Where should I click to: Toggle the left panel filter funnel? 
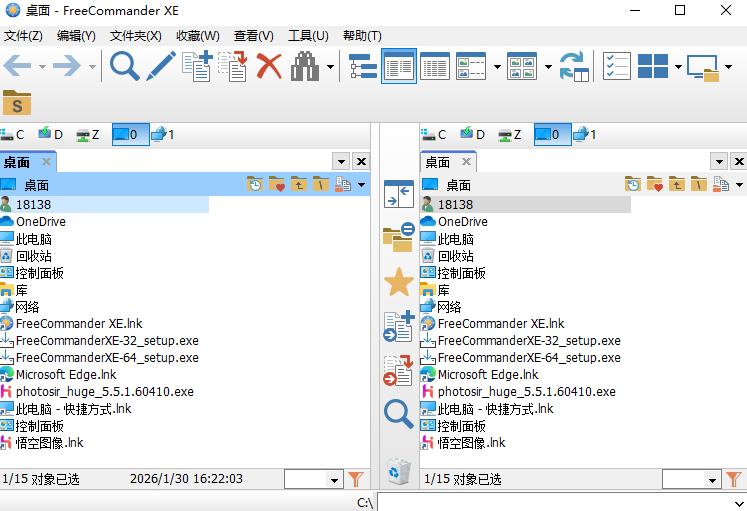pos(355,479)
